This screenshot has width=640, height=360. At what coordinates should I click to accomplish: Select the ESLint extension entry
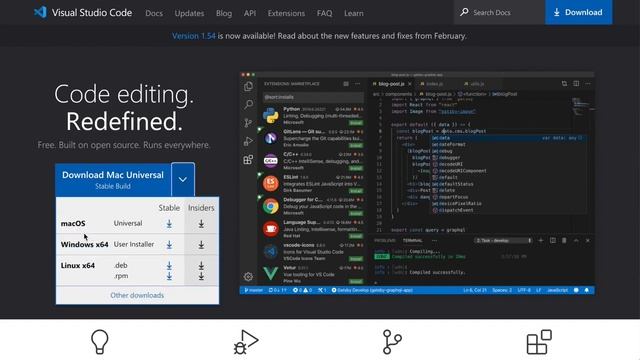coord(313,184)
